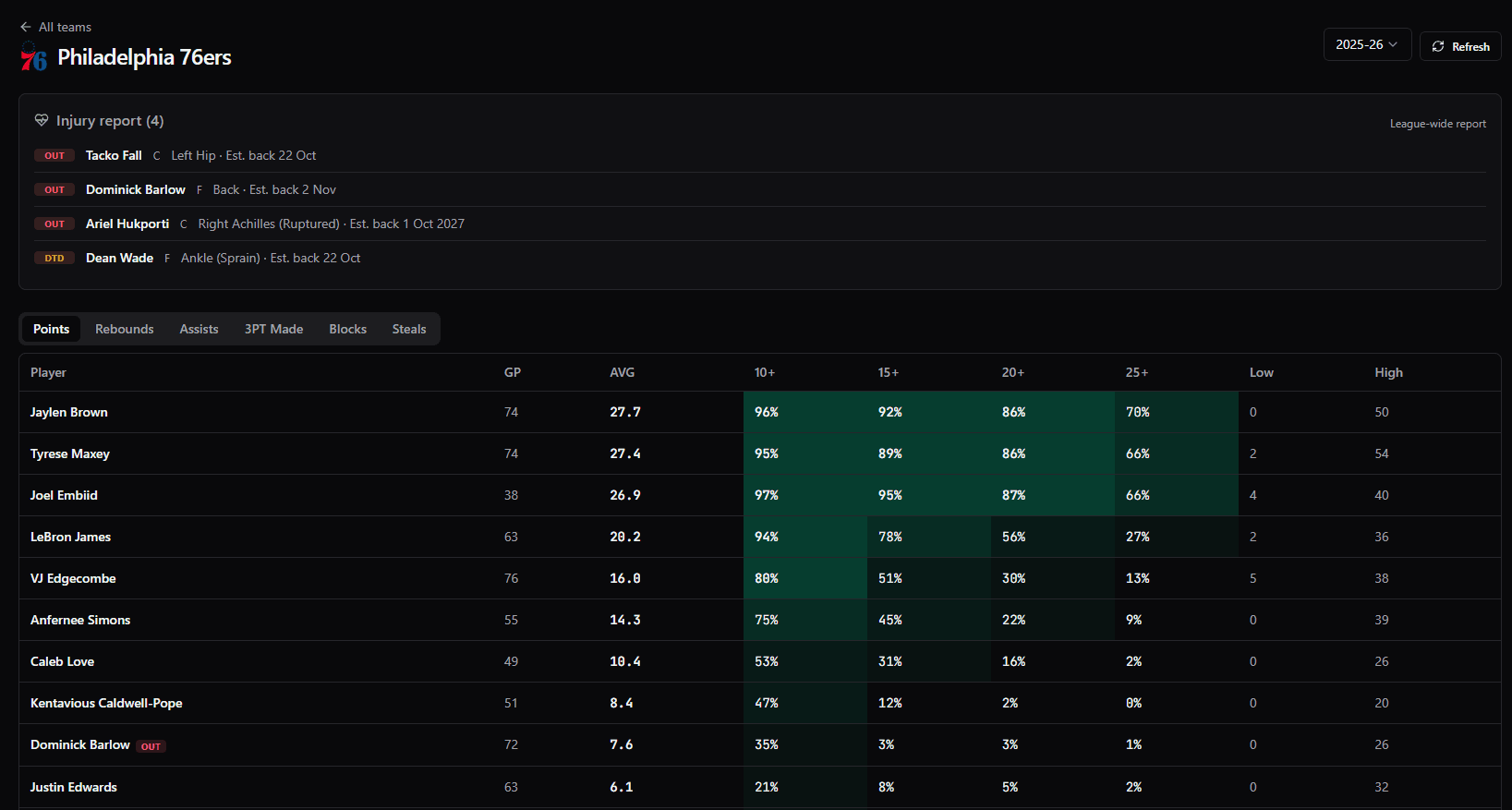
Task: Click Justin Edwards's 21% 10+ cell
Action: click(x=805, y=787)
